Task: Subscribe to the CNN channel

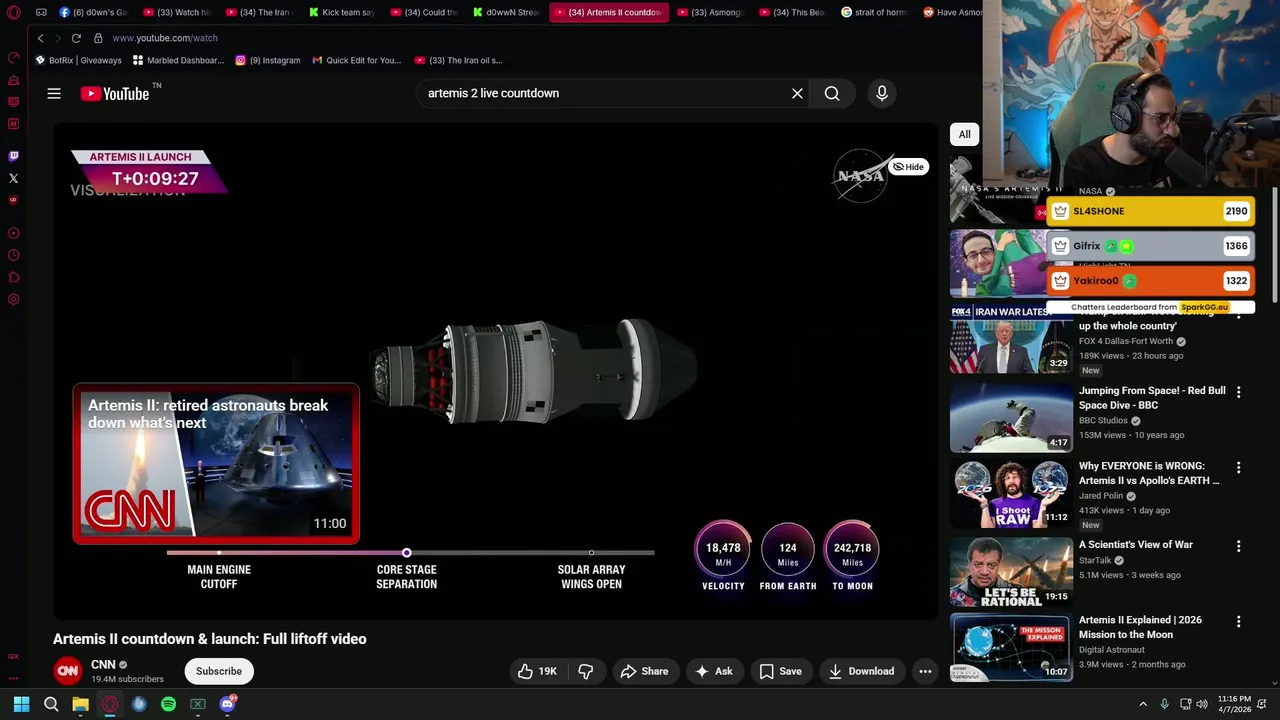Action: [219, 671]
